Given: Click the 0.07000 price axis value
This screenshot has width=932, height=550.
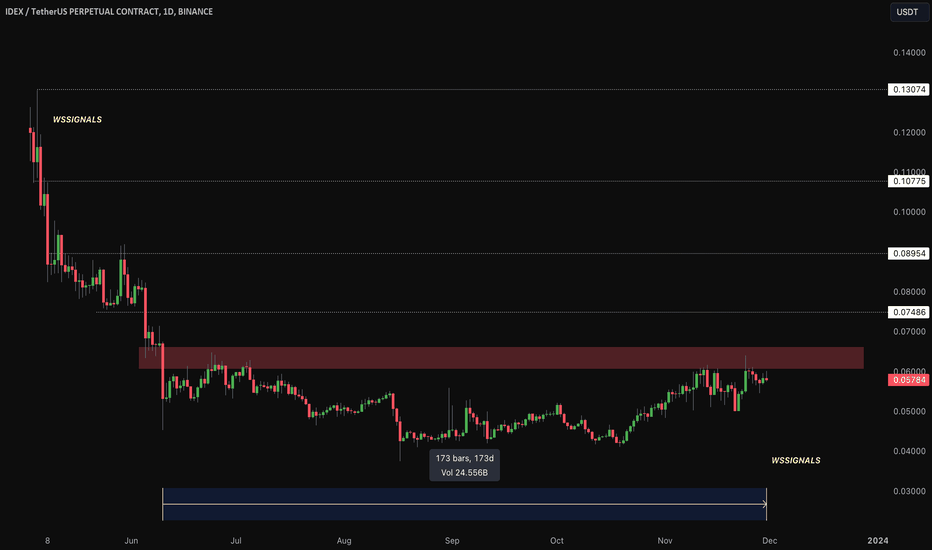Looking at the screenshot, I should tap(909, 332).
